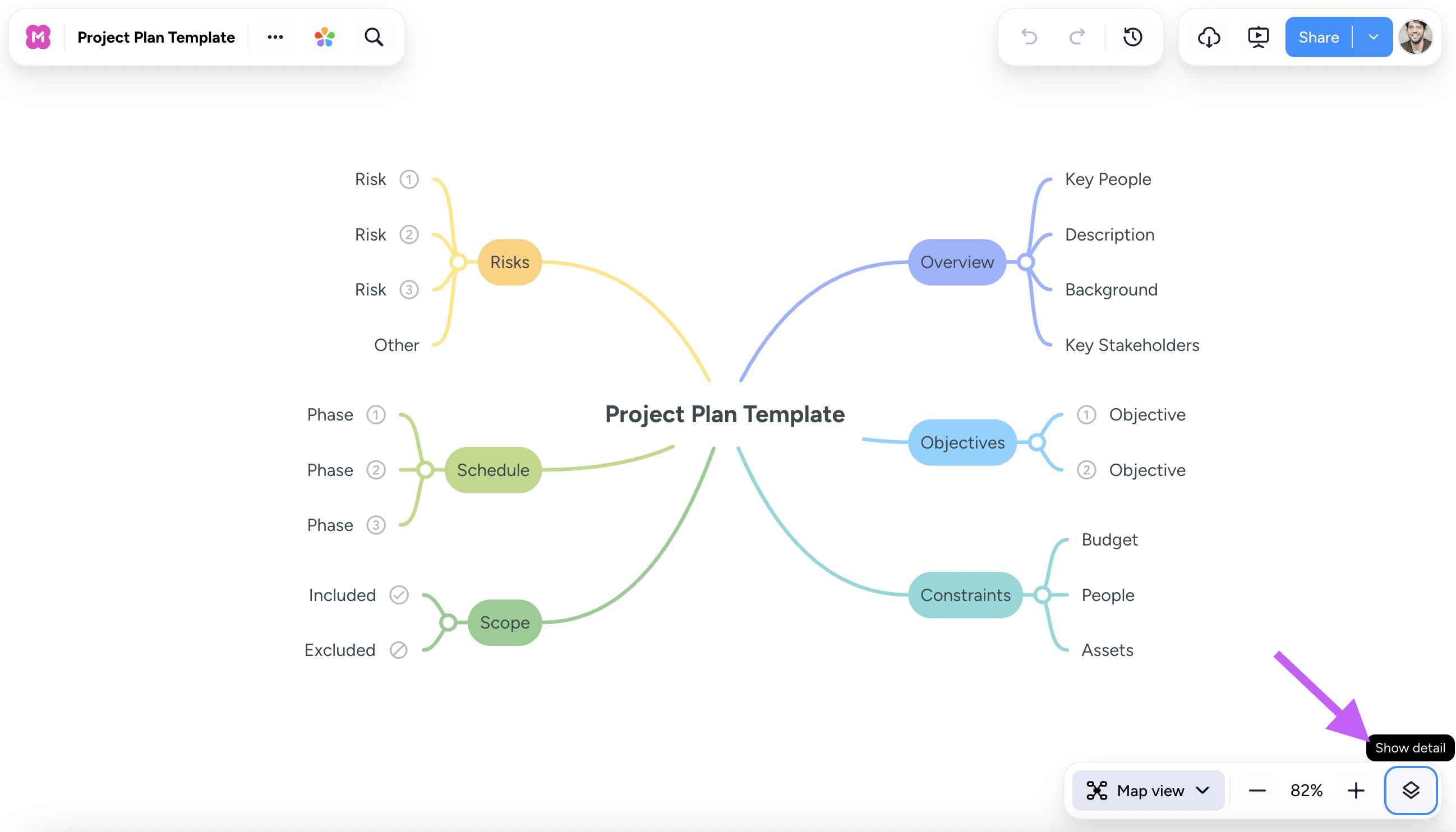Image resolution: width=1456 pixels, height=832 pixels.
Task: Open the three-dots more options menu
Action: pos(275,37)
